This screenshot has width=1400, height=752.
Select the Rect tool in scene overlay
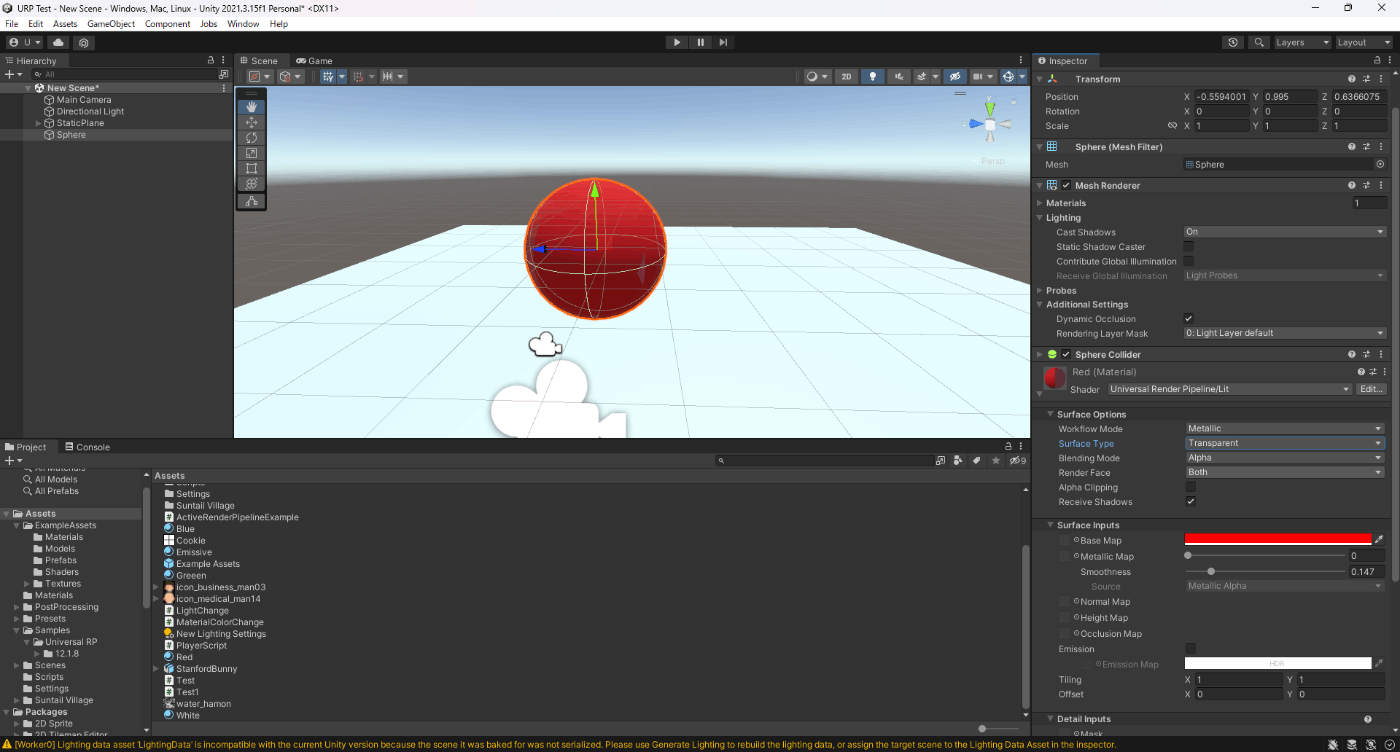click(251, 168)
